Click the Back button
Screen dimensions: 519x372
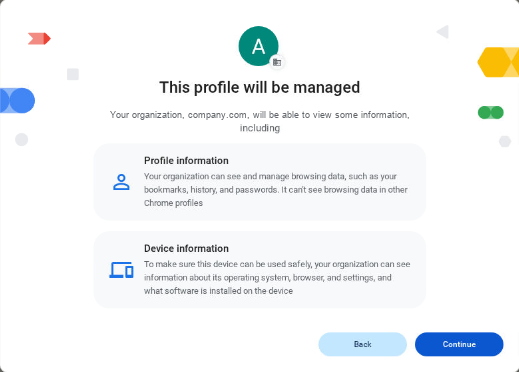[x=362, y=344]
